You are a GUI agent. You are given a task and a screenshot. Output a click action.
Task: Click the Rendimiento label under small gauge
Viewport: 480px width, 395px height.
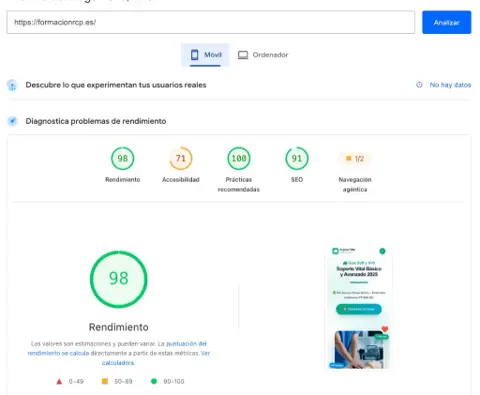point(123,180)
